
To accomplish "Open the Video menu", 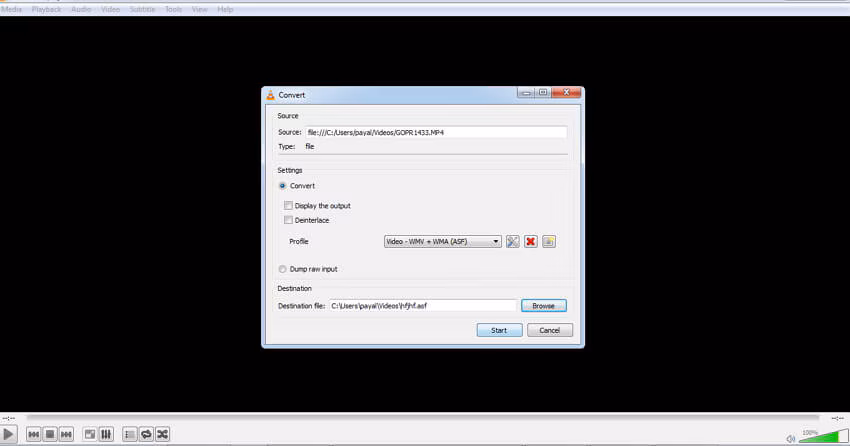I will click(111, 9).
